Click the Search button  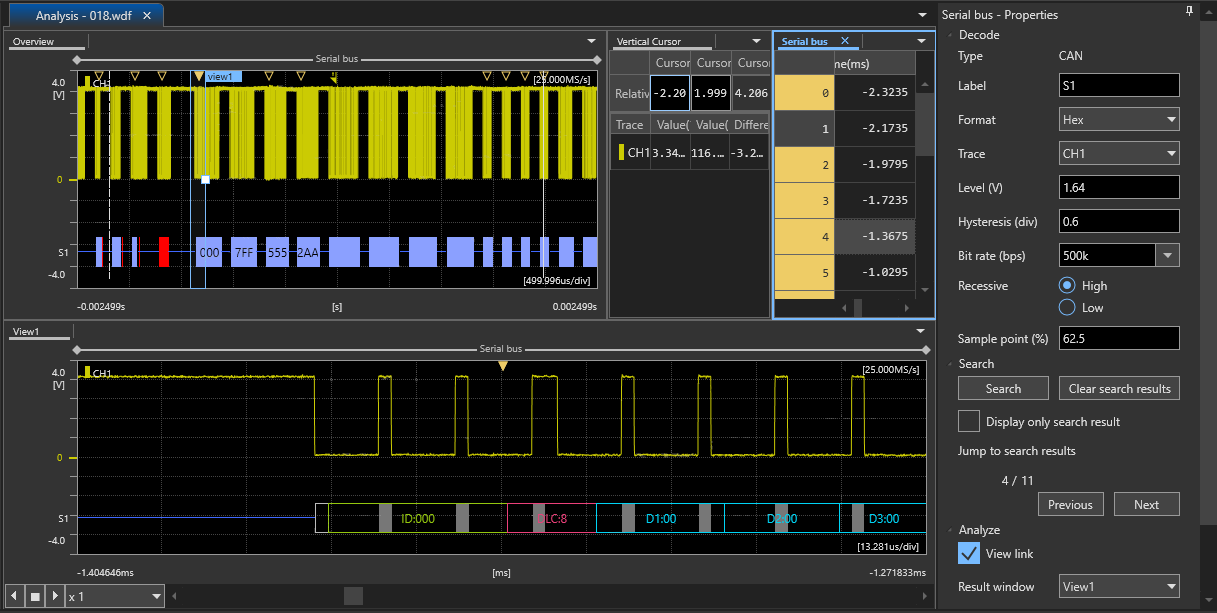click(1003, 389)
